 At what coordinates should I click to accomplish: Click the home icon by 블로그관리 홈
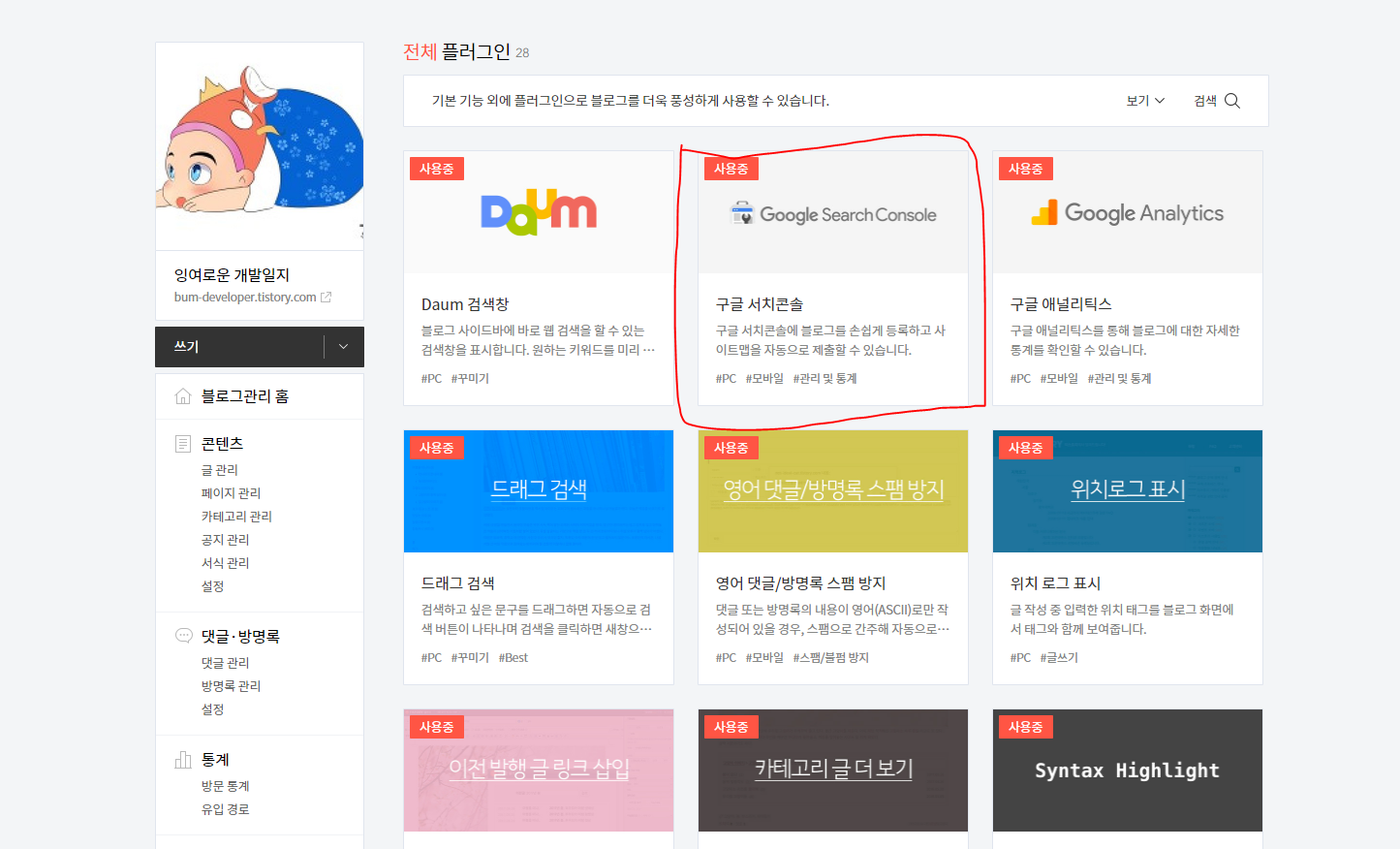point(183,396)
